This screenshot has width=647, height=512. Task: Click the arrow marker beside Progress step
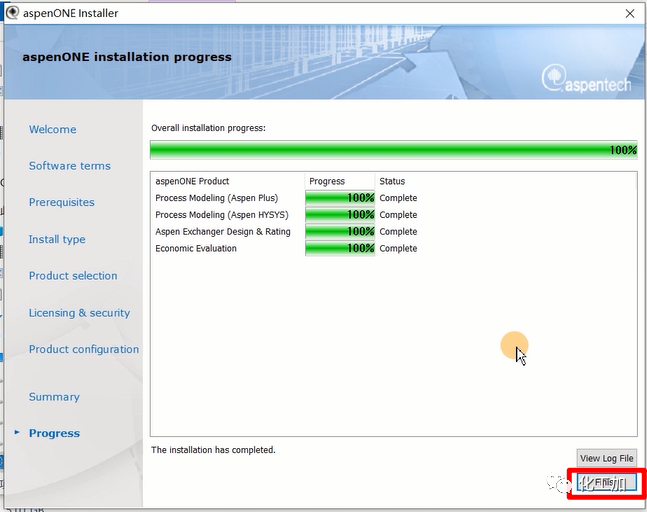click(16, 433)
